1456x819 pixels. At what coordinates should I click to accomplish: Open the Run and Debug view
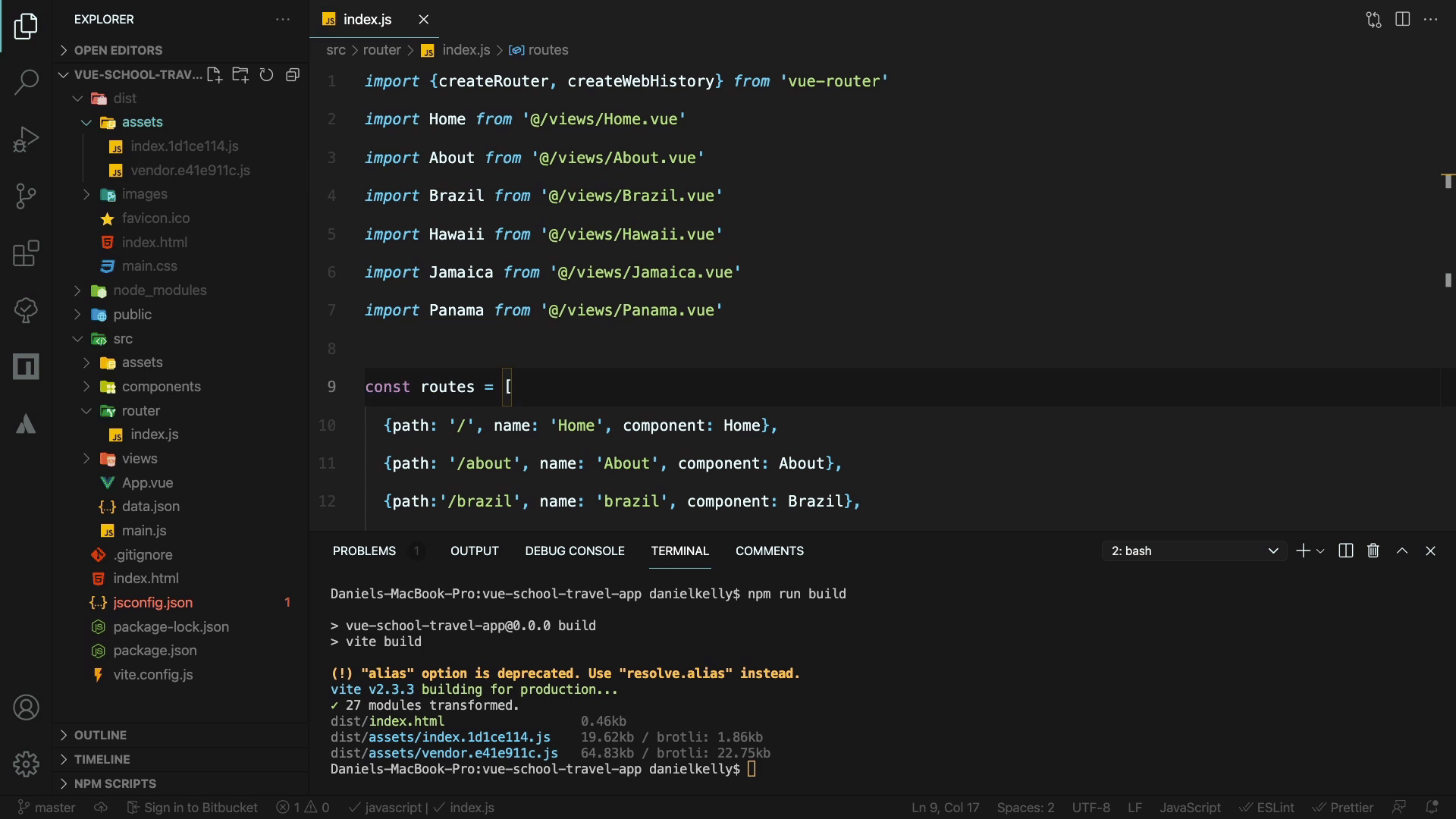click(x=26, y=140)
